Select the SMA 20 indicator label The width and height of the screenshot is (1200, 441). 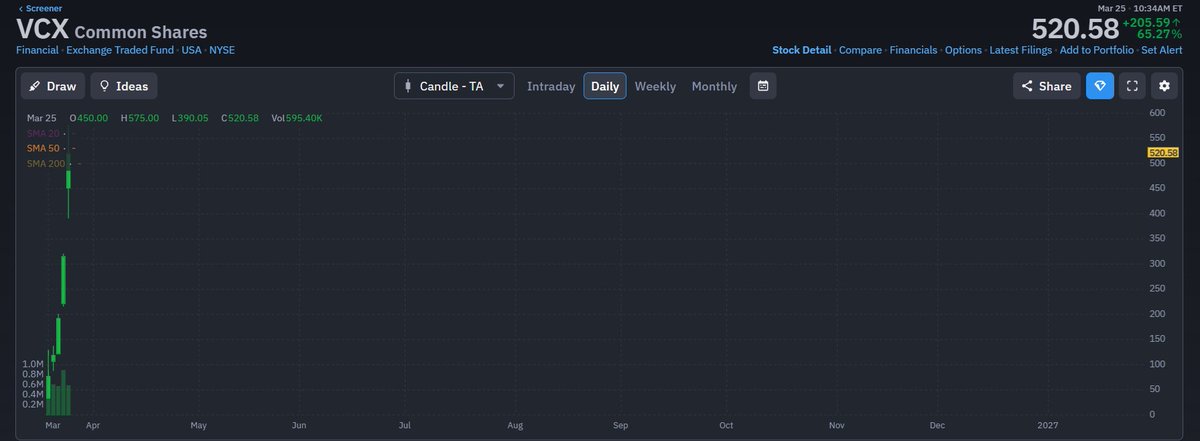point(44,133)
